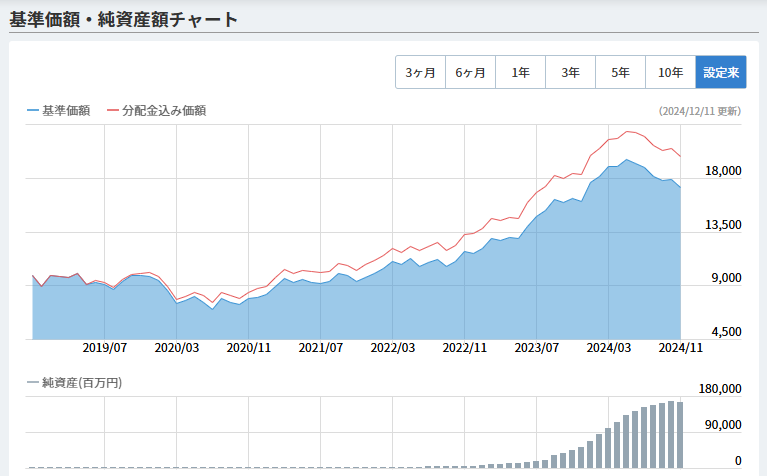Click the (2024/12/11 更新) date text
Viewport: 767px width, 476px height.
pos(699,111)
